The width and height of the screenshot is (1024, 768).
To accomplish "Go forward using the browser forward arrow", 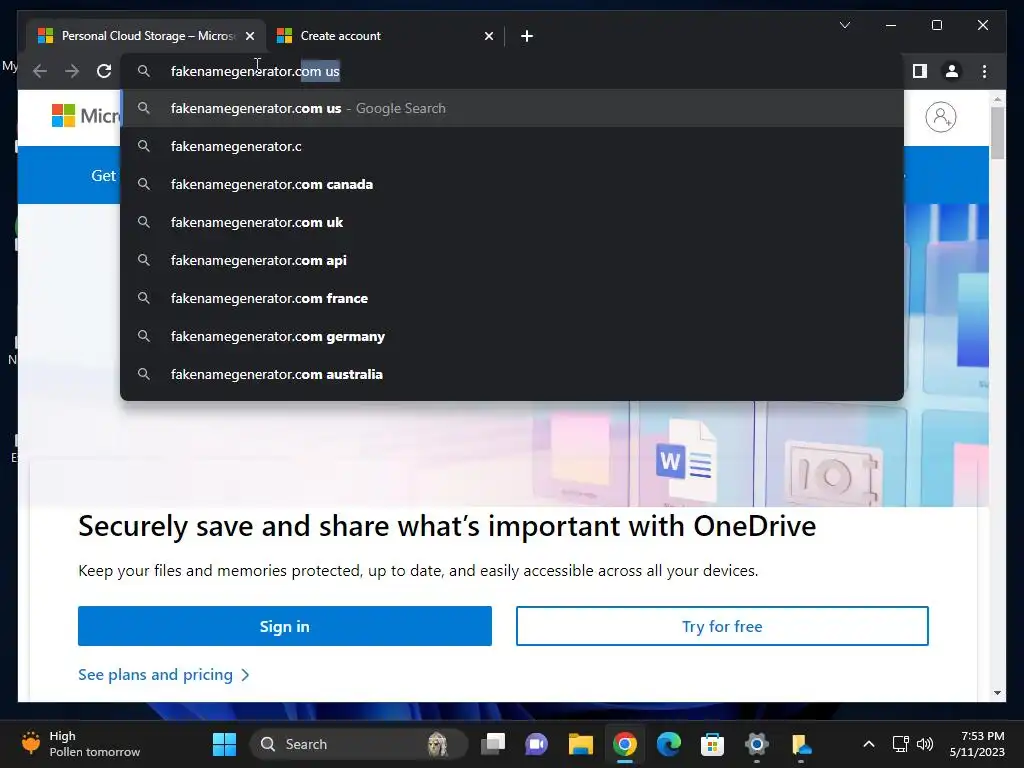I will point(72,71).
